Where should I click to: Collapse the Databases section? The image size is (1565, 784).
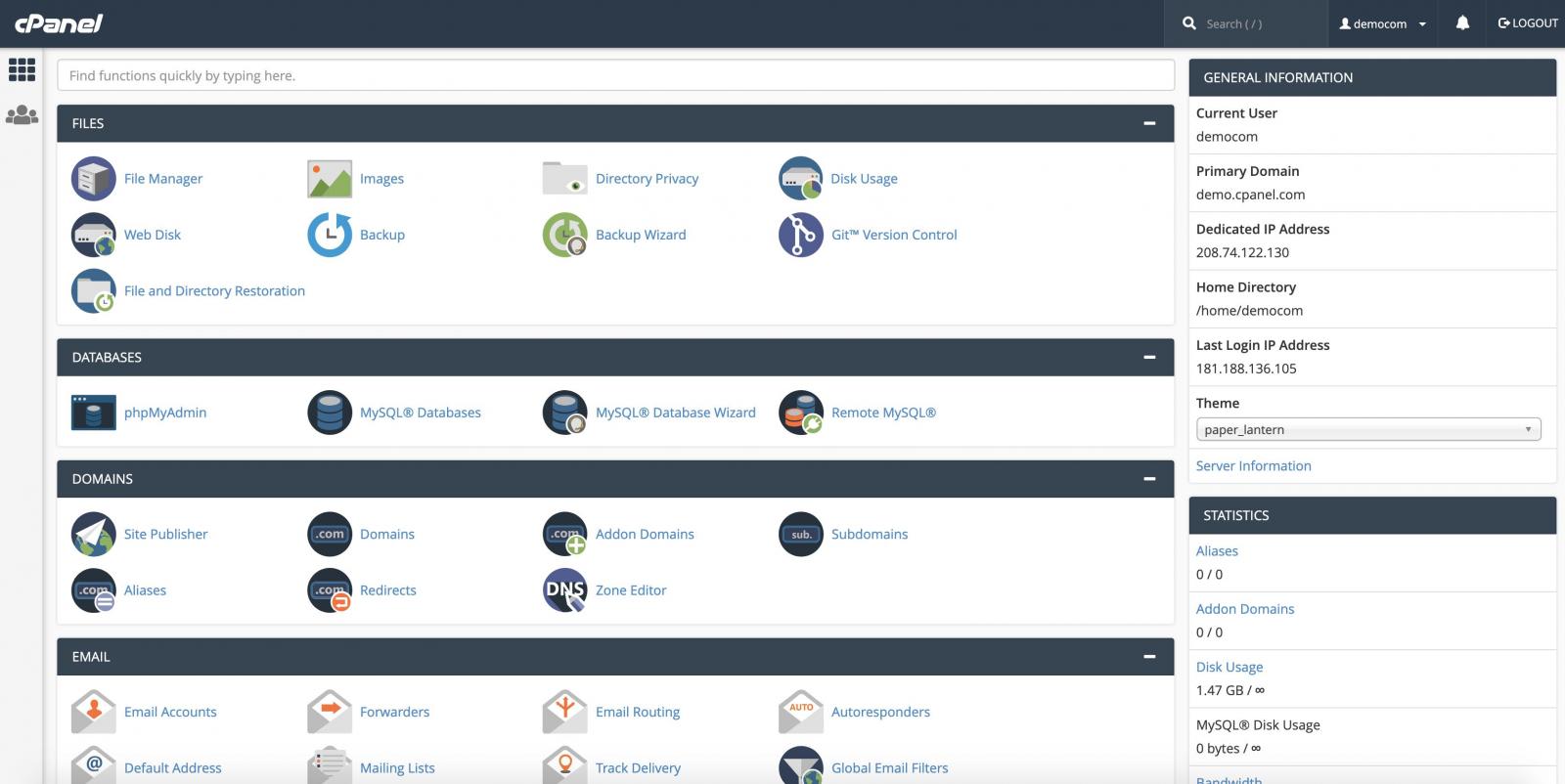pyautogui.click(x=1149, y=358)
